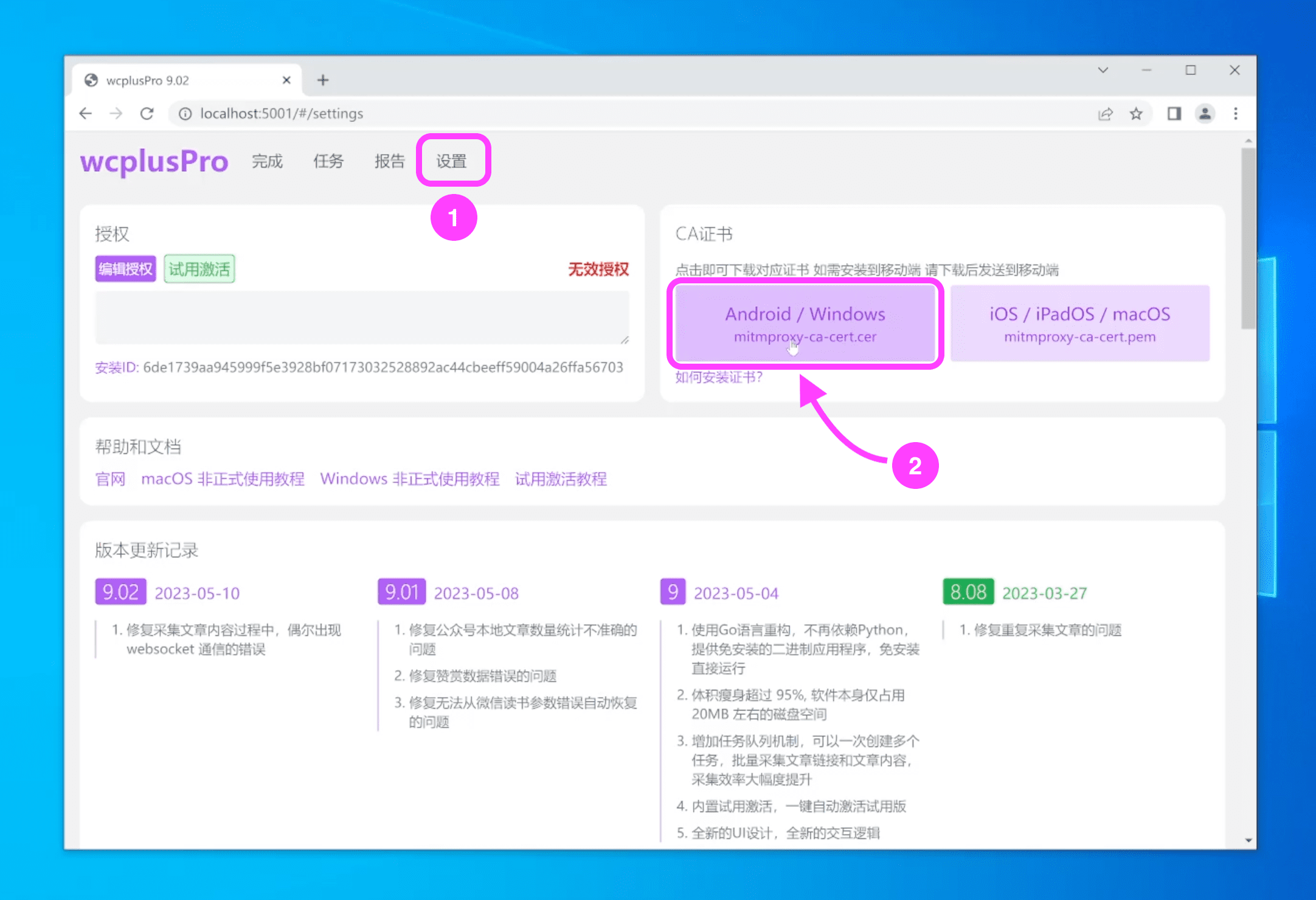Open the Chrome profile avatar

1205,114
